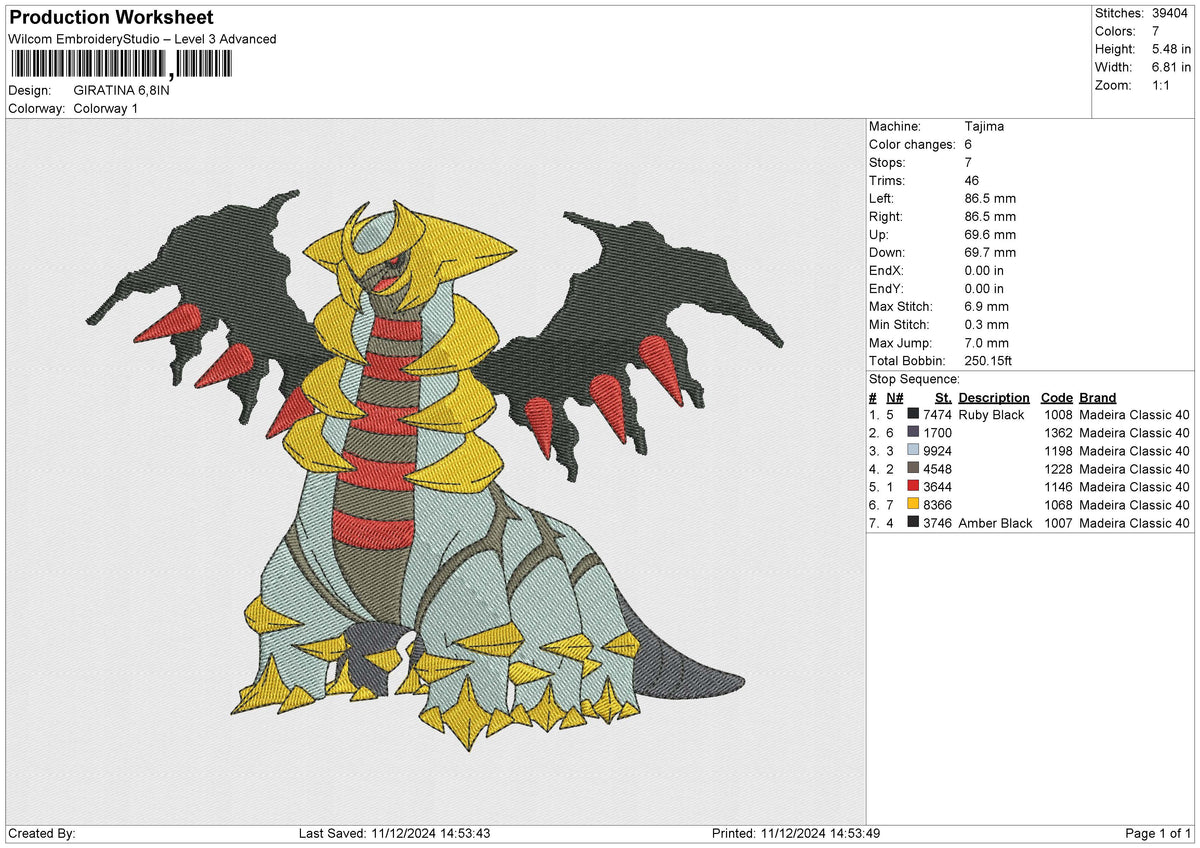Image resolution: width=1200 pixels, height=848 pixels.
Task: Click the Amber Black color swatch
Action: click(x=913, y=523)
